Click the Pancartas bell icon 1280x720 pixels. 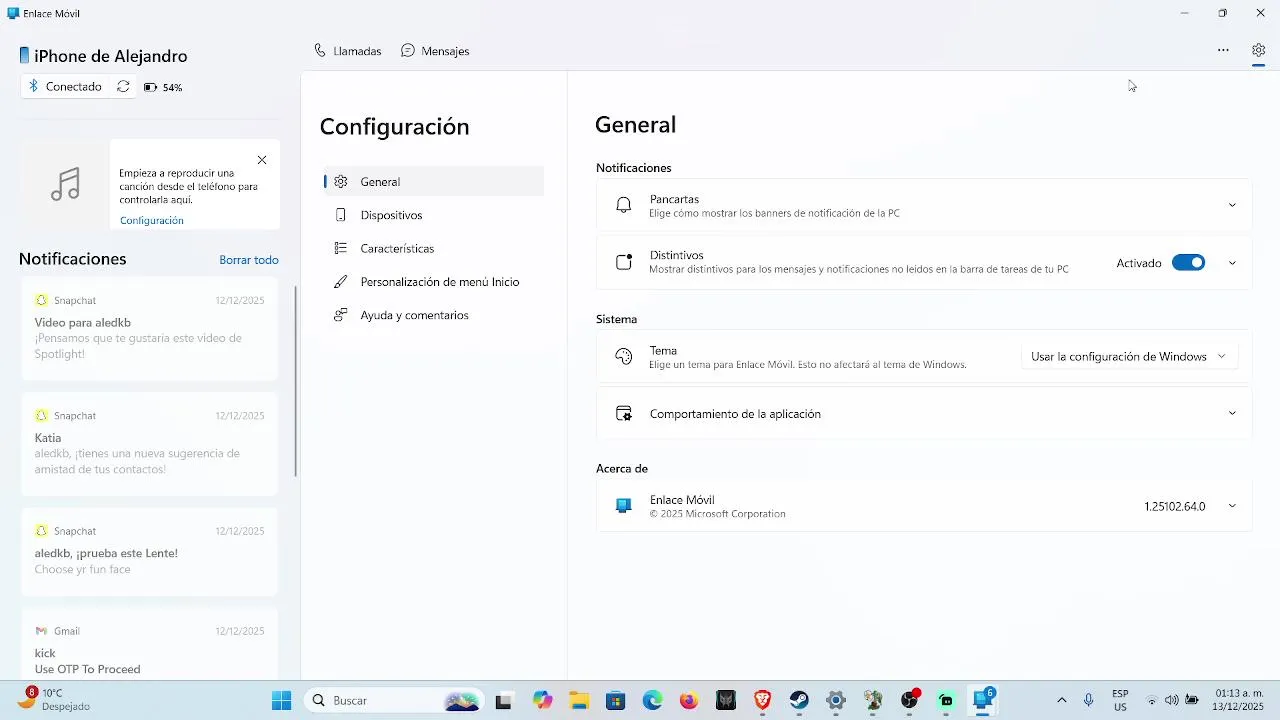click(624, 205)
